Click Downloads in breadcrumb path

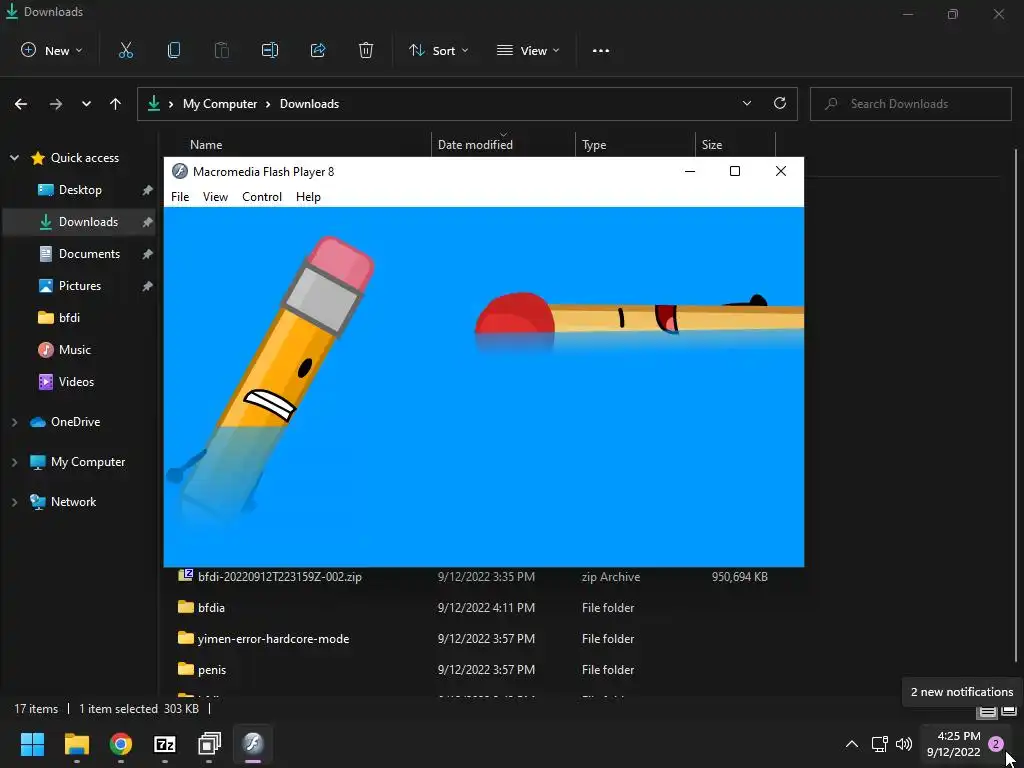tap(310, 104)
